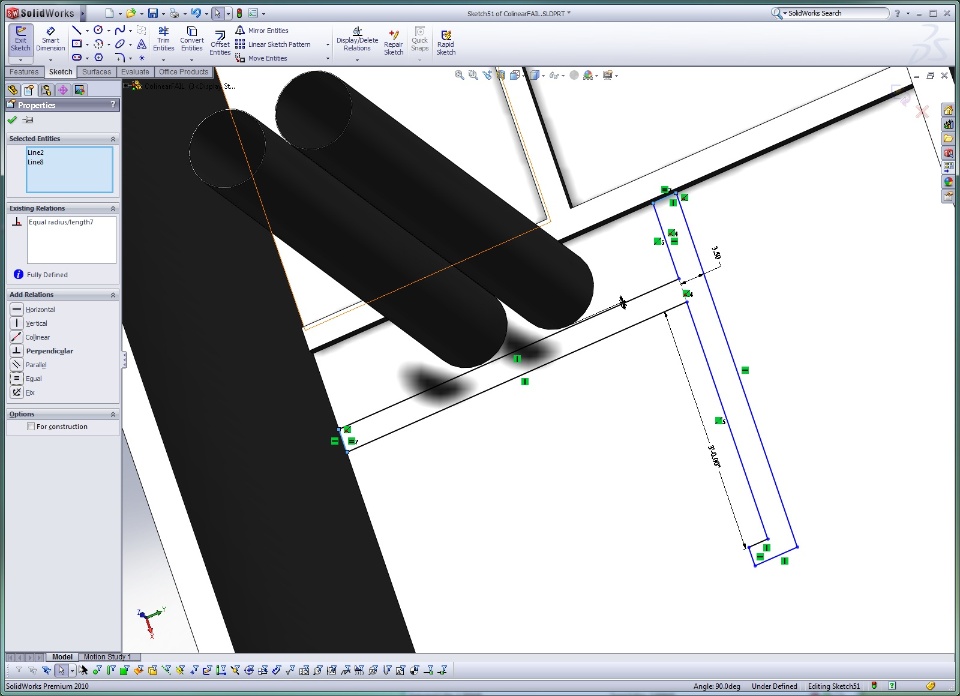
Task: Add a Collinear relation
Action: (x=31, y=337)
